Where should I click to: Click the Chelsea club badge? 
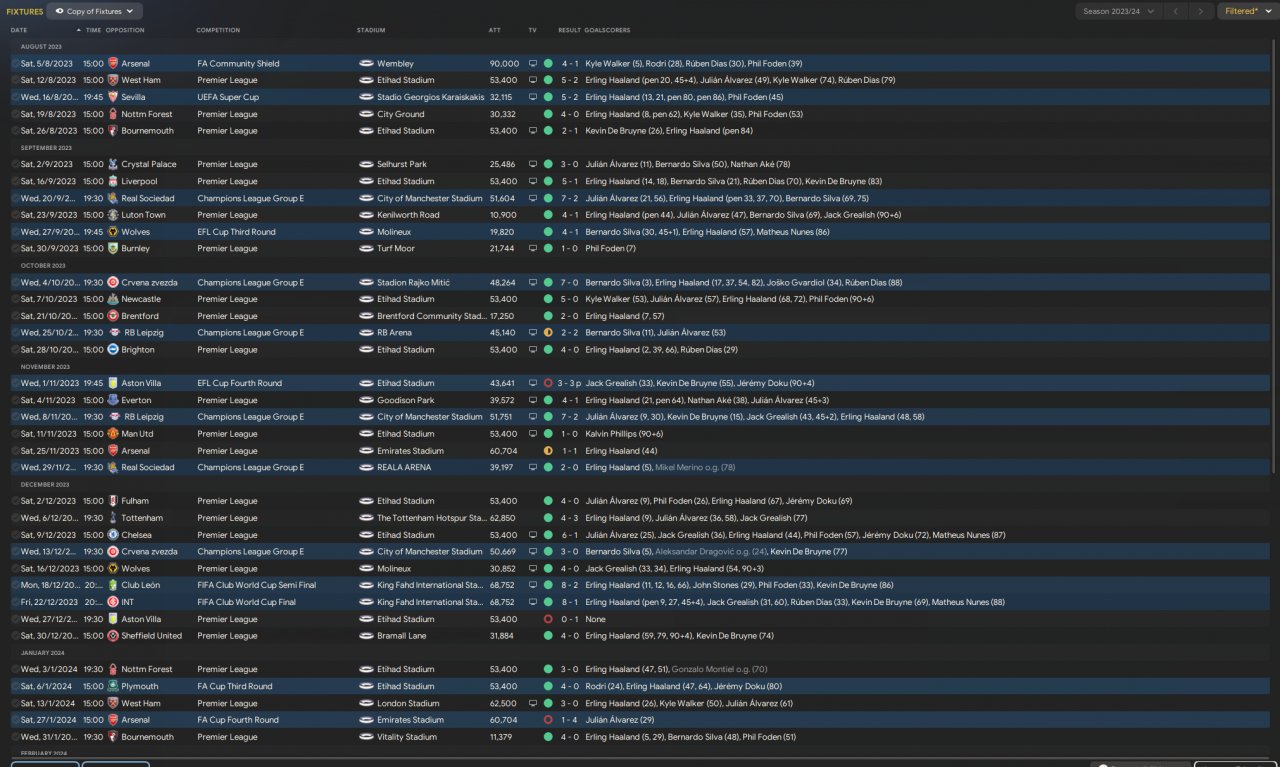113,535
